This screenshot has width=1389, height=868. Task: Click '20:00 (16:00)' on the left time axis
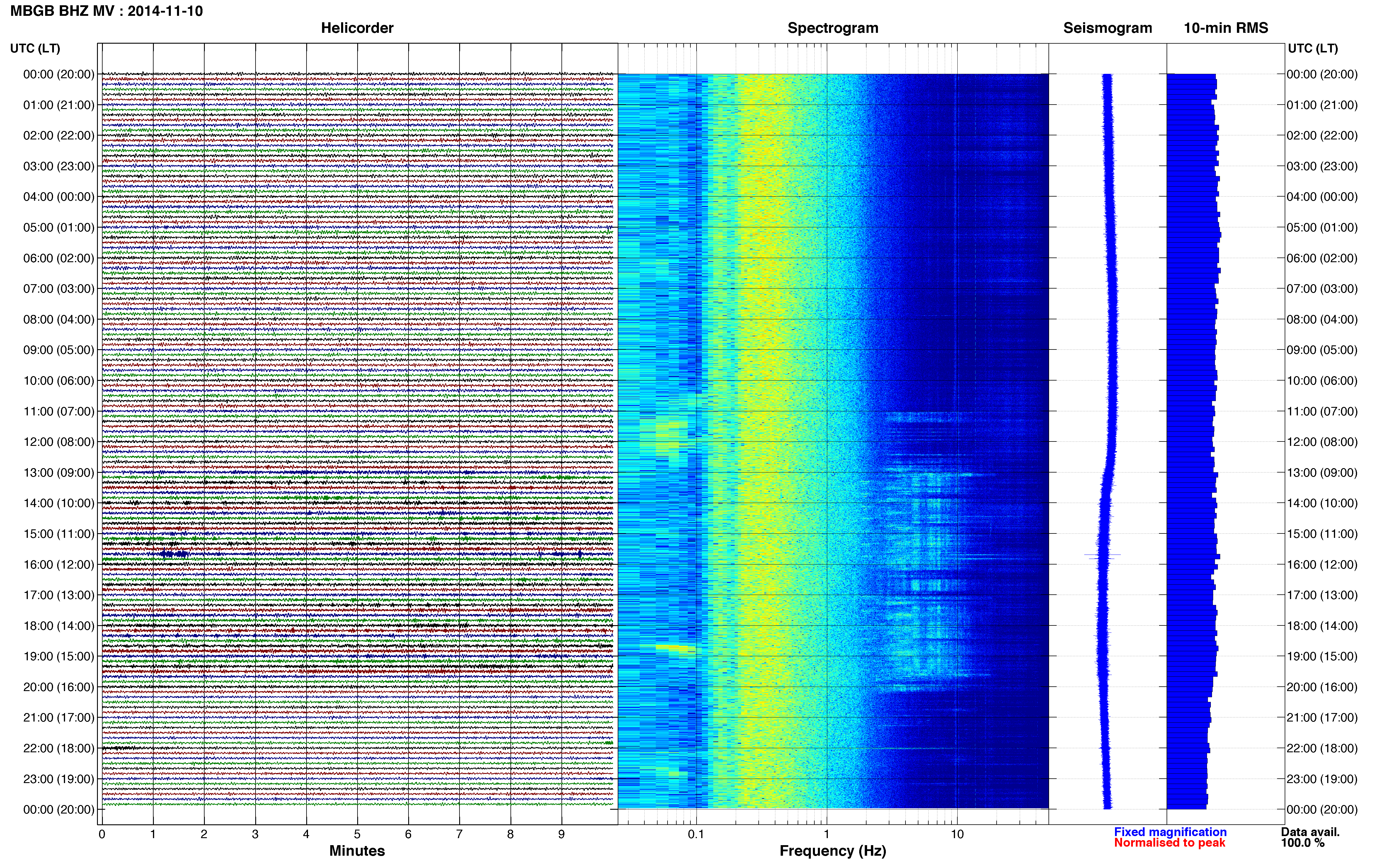tap(59, 687)
